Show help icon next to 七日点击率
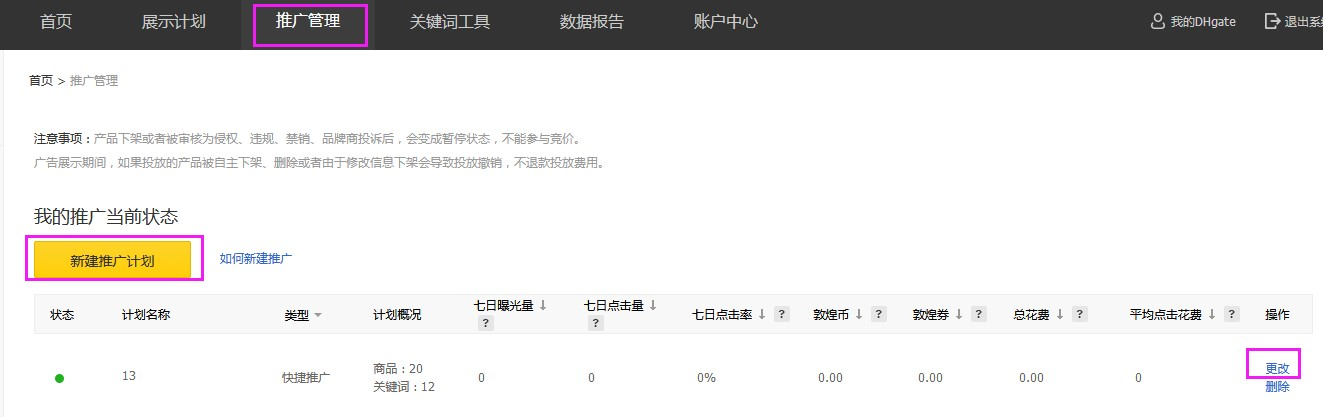This screenshot has width=1323, height=417. (782, 314)
